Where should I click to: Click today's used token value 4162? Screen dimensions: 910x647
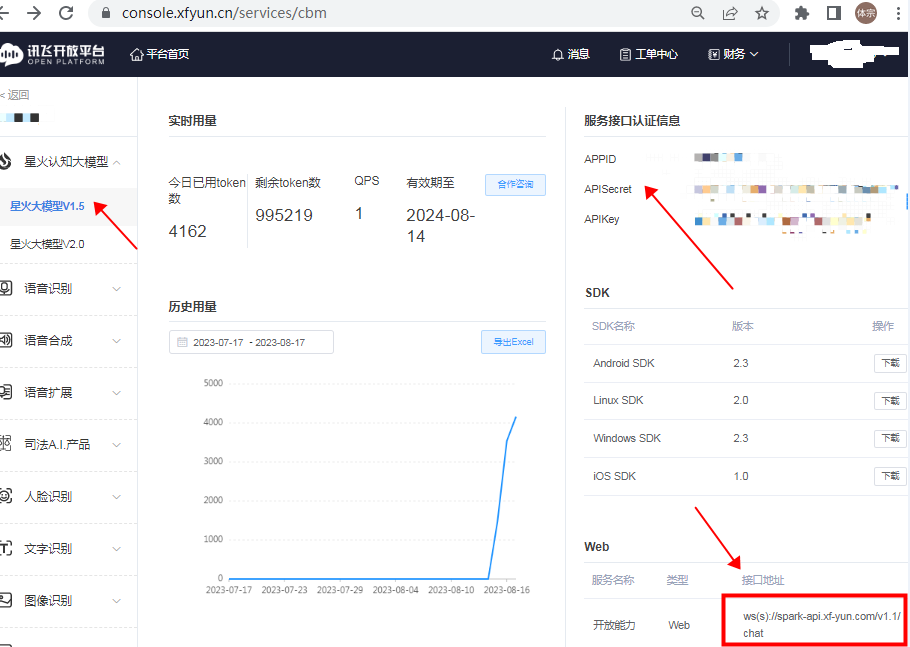coord(187,231)
